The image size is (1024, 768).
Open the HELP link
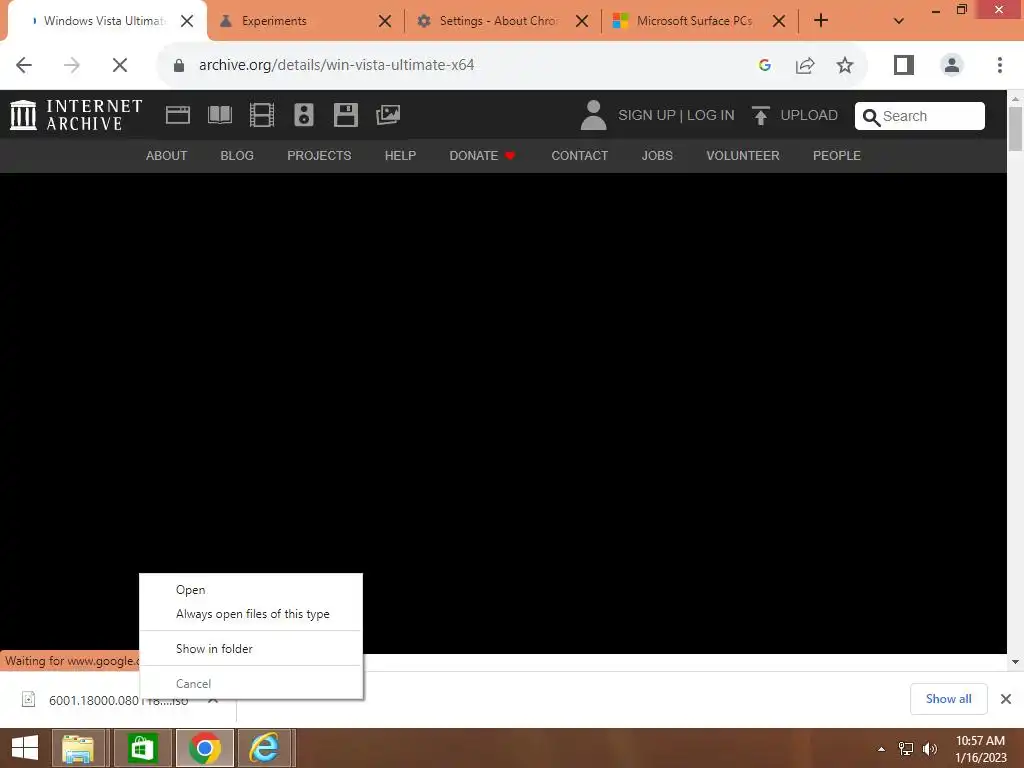(400, 155)
